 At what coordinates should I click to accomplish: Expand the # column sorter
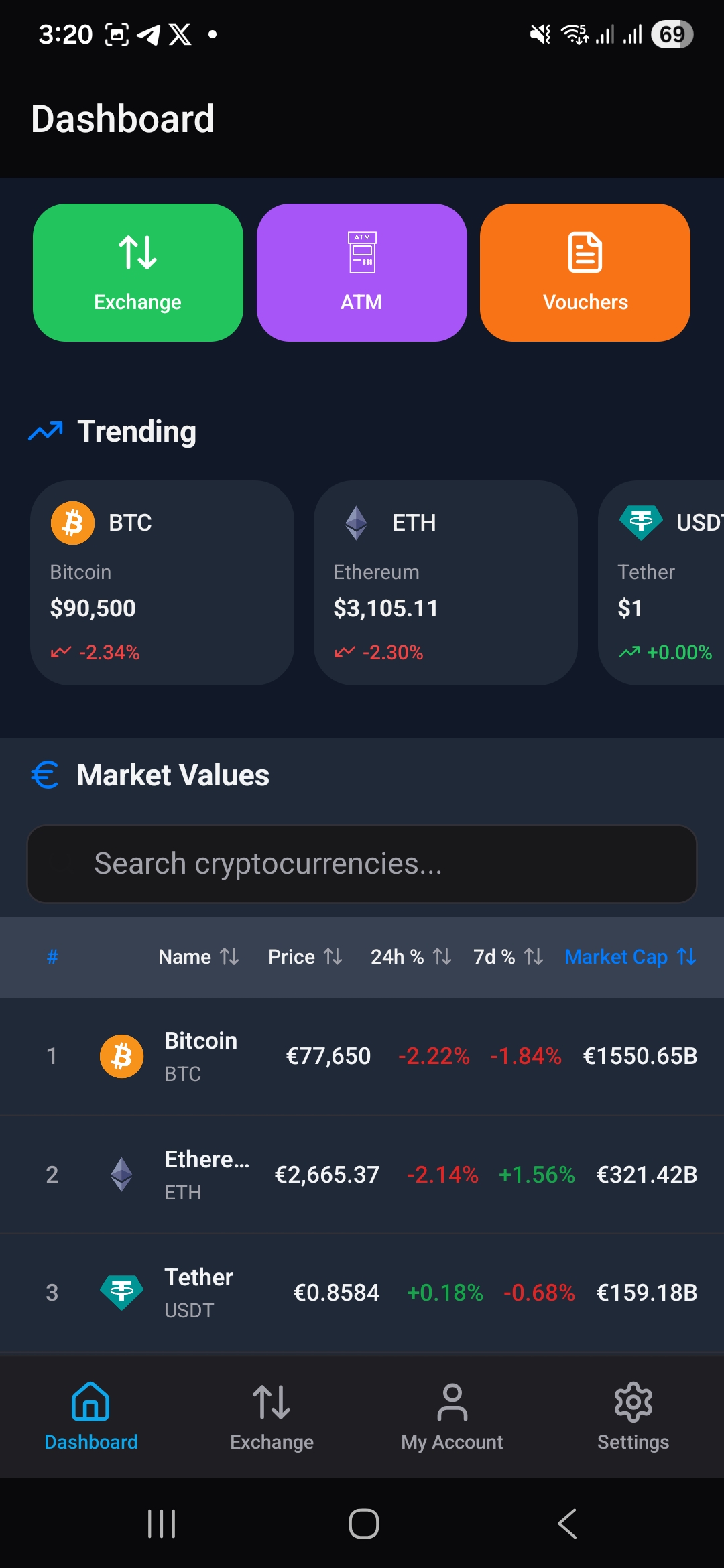(52, 957)
